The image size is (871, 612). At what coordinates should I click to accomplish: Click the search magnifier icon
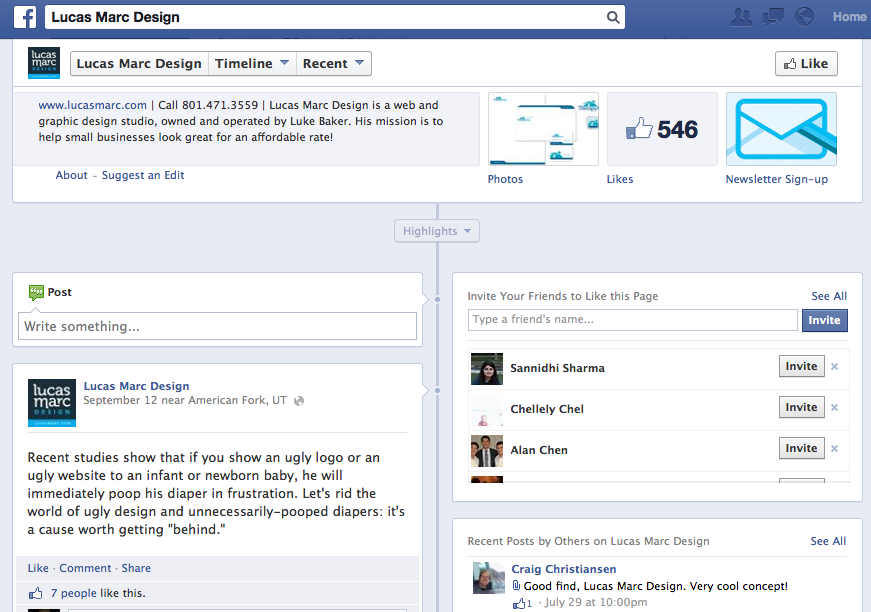[x=613, y=17]
